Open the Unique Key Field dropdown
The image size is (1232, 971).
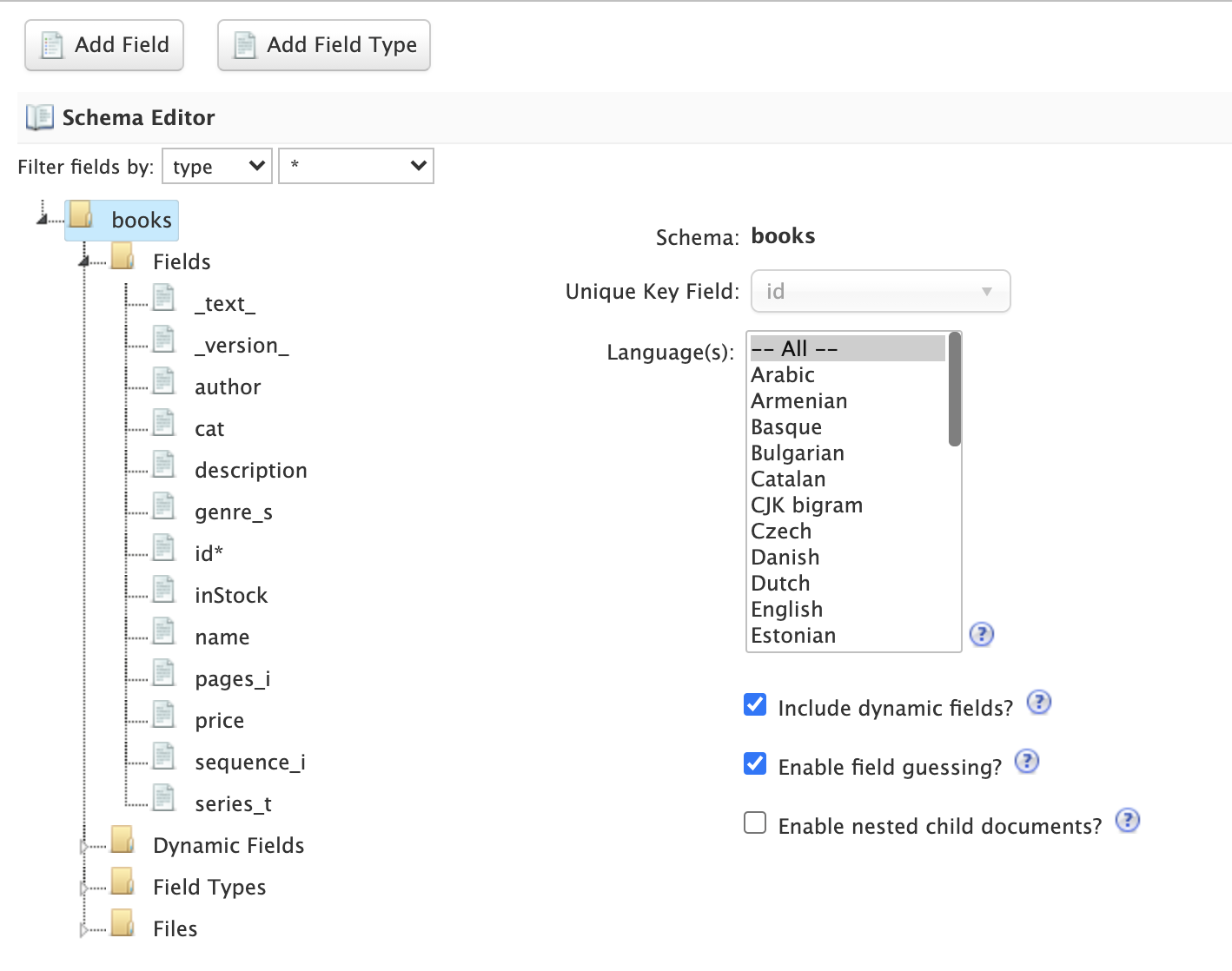880,291
